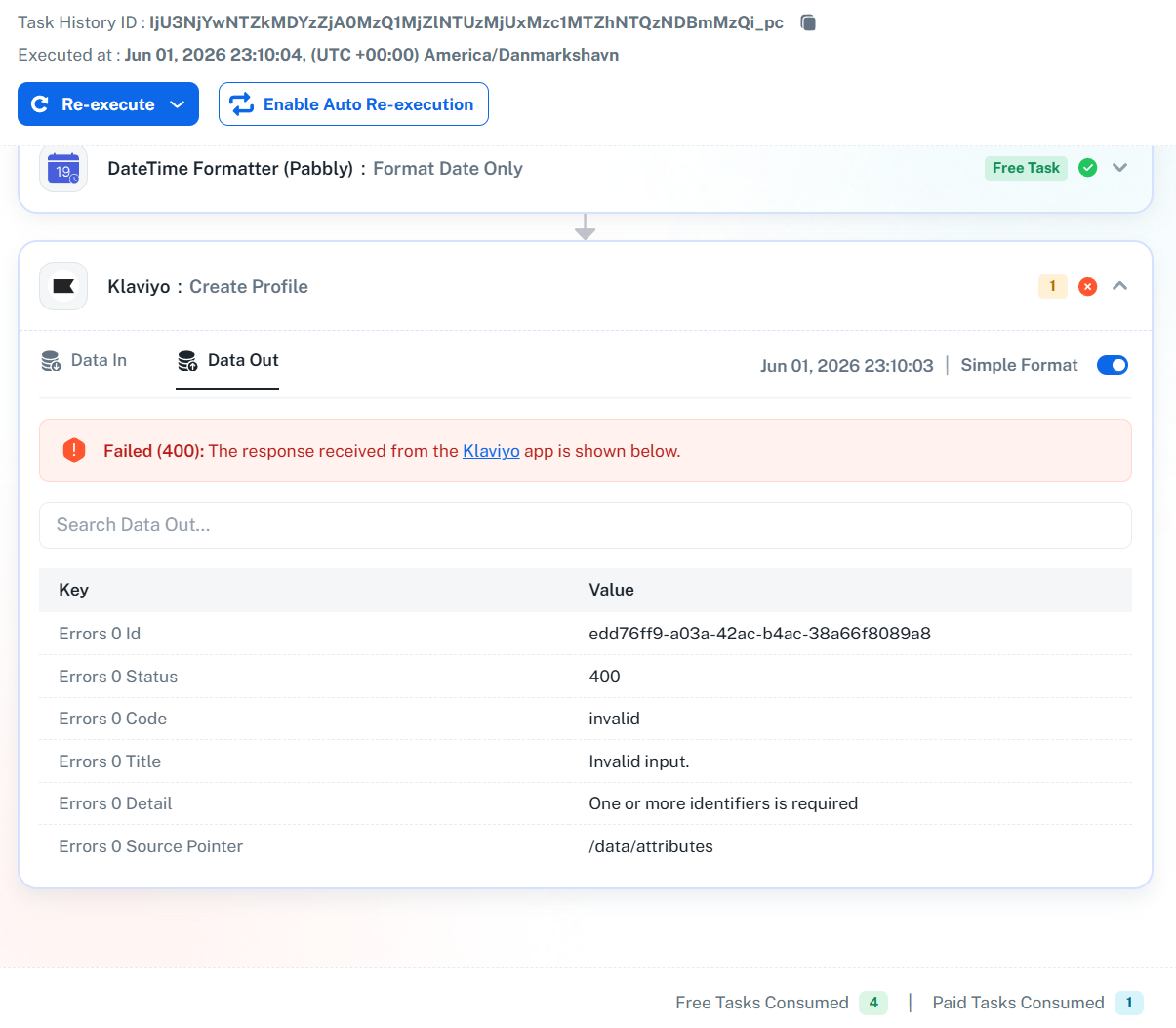Click the DateTime Formatter calendar icon
The height and width of the screenshot is (1028, 1176).
pyautogui.click(x=63, y=168)
